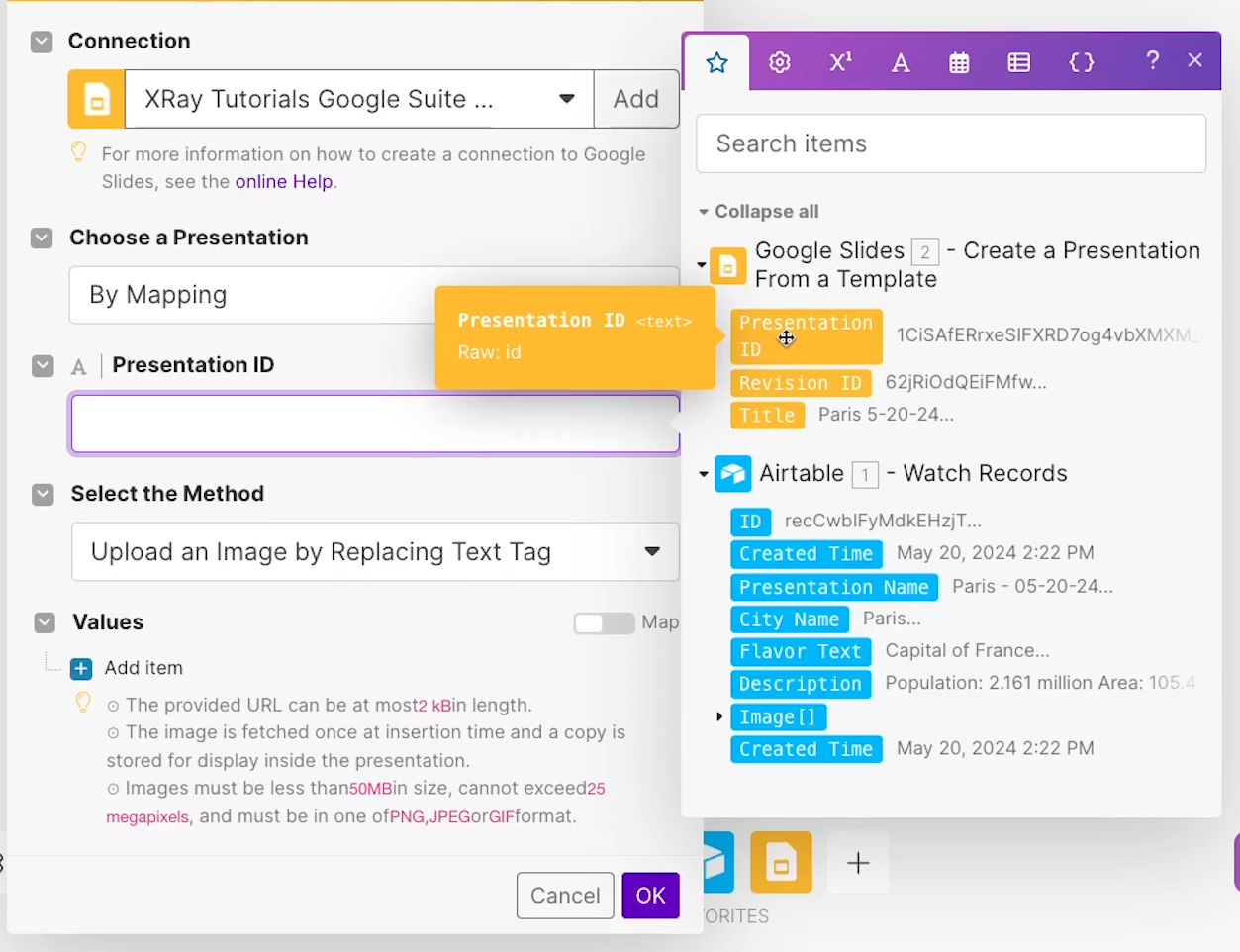Click the value text 'recCwblFyMdkEHzjT...'
This screenshot has height=952, width=1240.
pyautogui.click(x=883, y=521)
